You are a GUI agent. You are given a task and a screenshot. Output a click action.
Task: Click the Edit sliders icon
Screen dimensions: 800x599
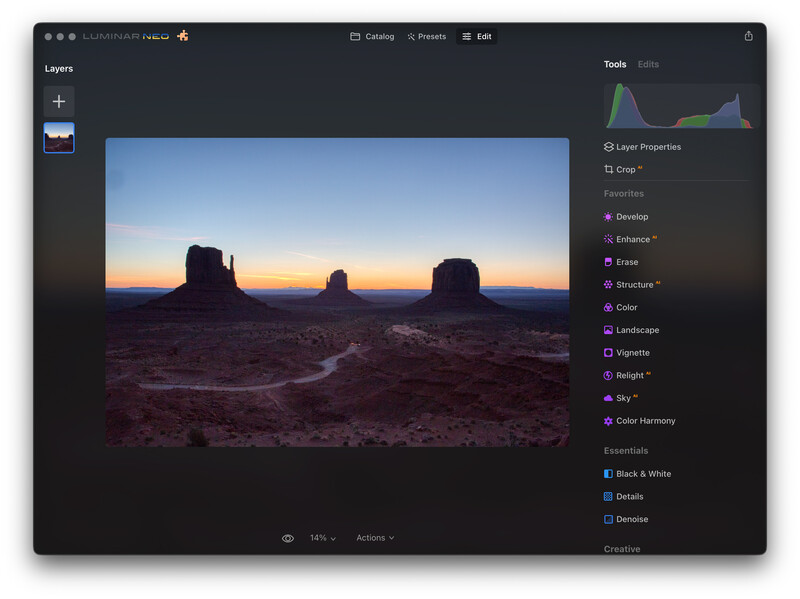(466, 37)
